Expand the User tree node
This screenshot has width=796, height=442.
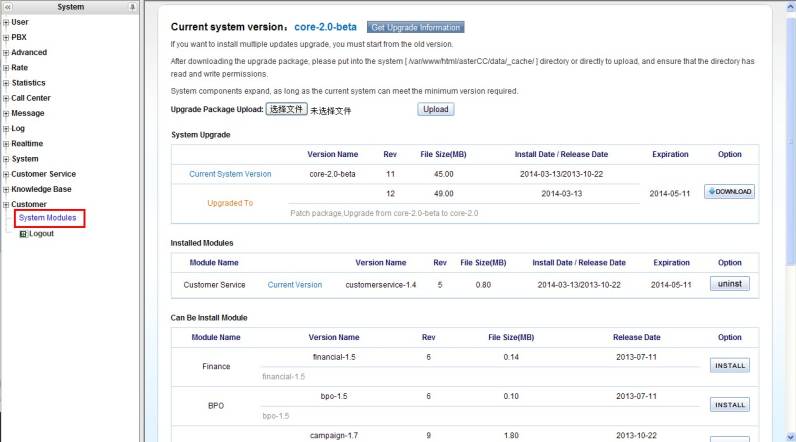coord(6,22)
